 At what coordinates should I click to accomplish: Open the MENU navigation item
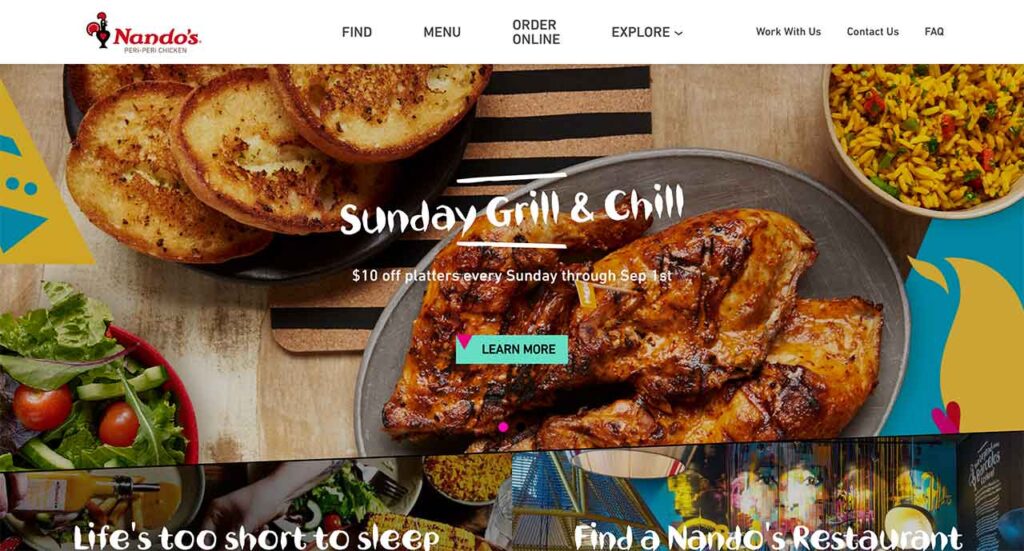pos(442,32)
